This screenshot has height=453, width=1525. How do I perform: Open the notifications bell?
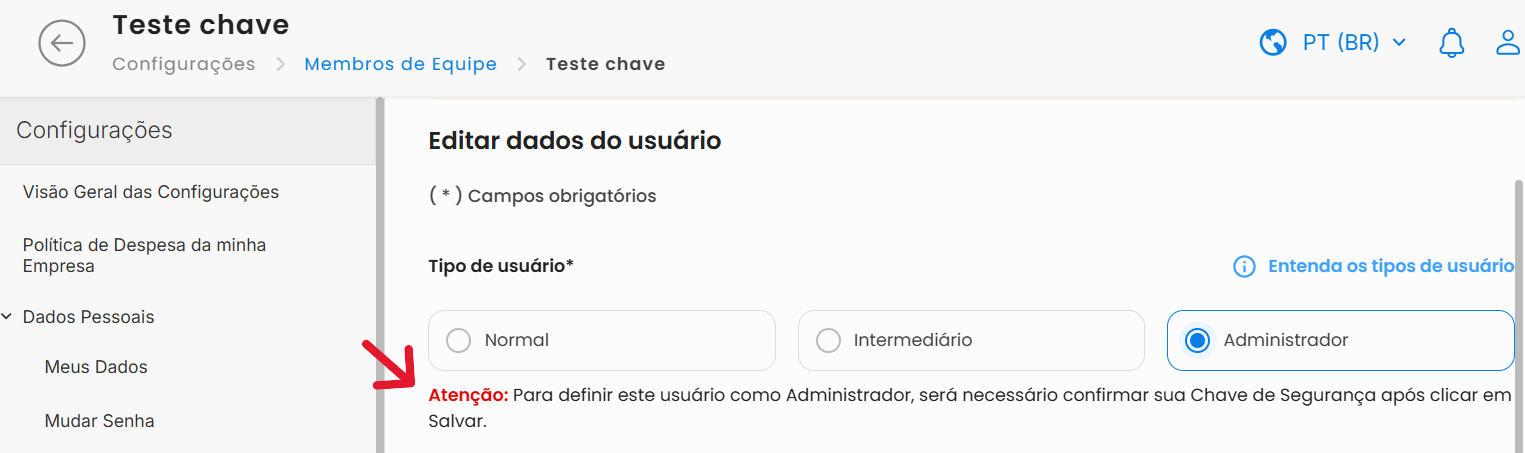[1451, 43]
